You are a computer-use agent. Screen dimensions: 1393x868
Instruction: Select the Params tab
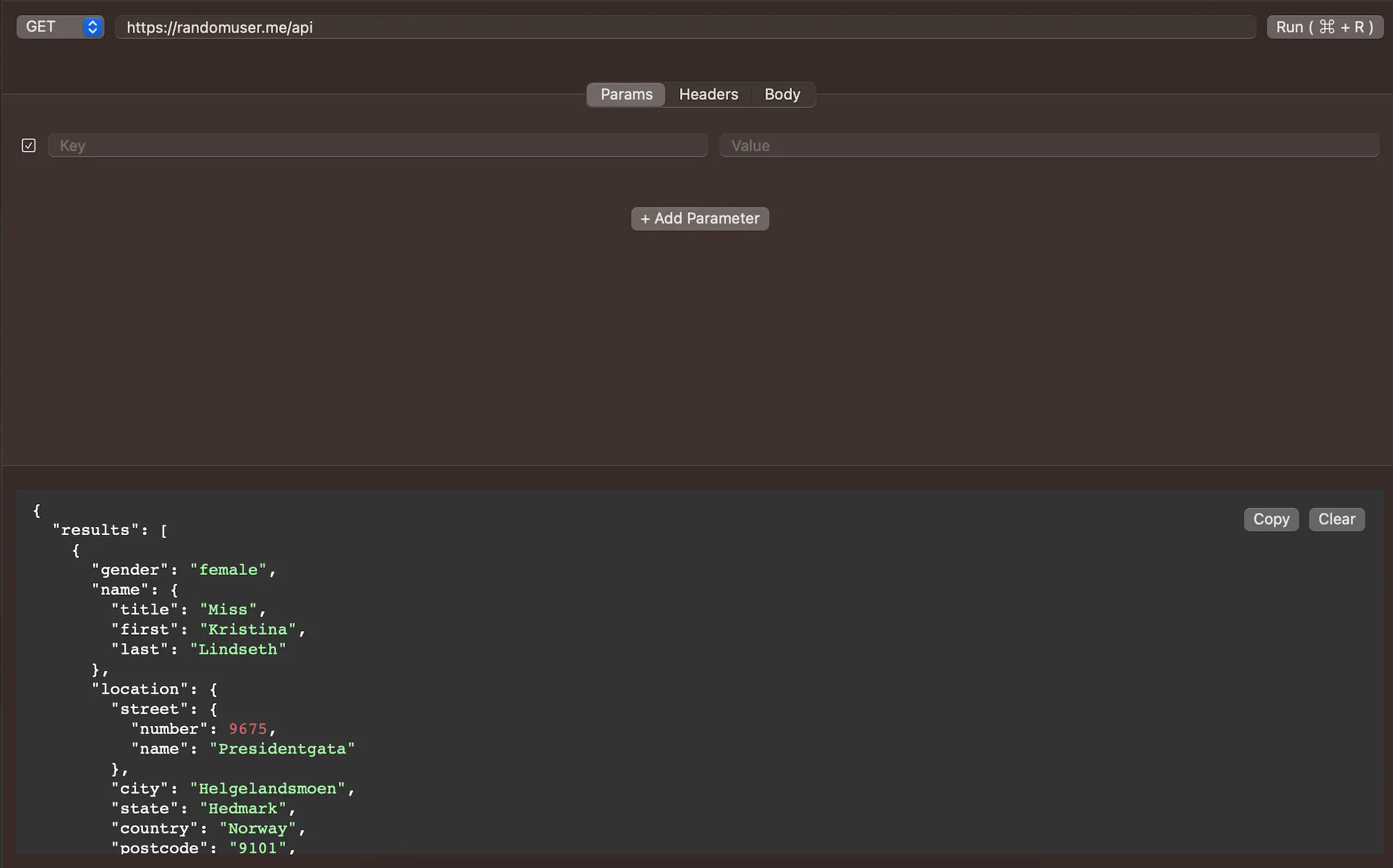pos(626,95)
